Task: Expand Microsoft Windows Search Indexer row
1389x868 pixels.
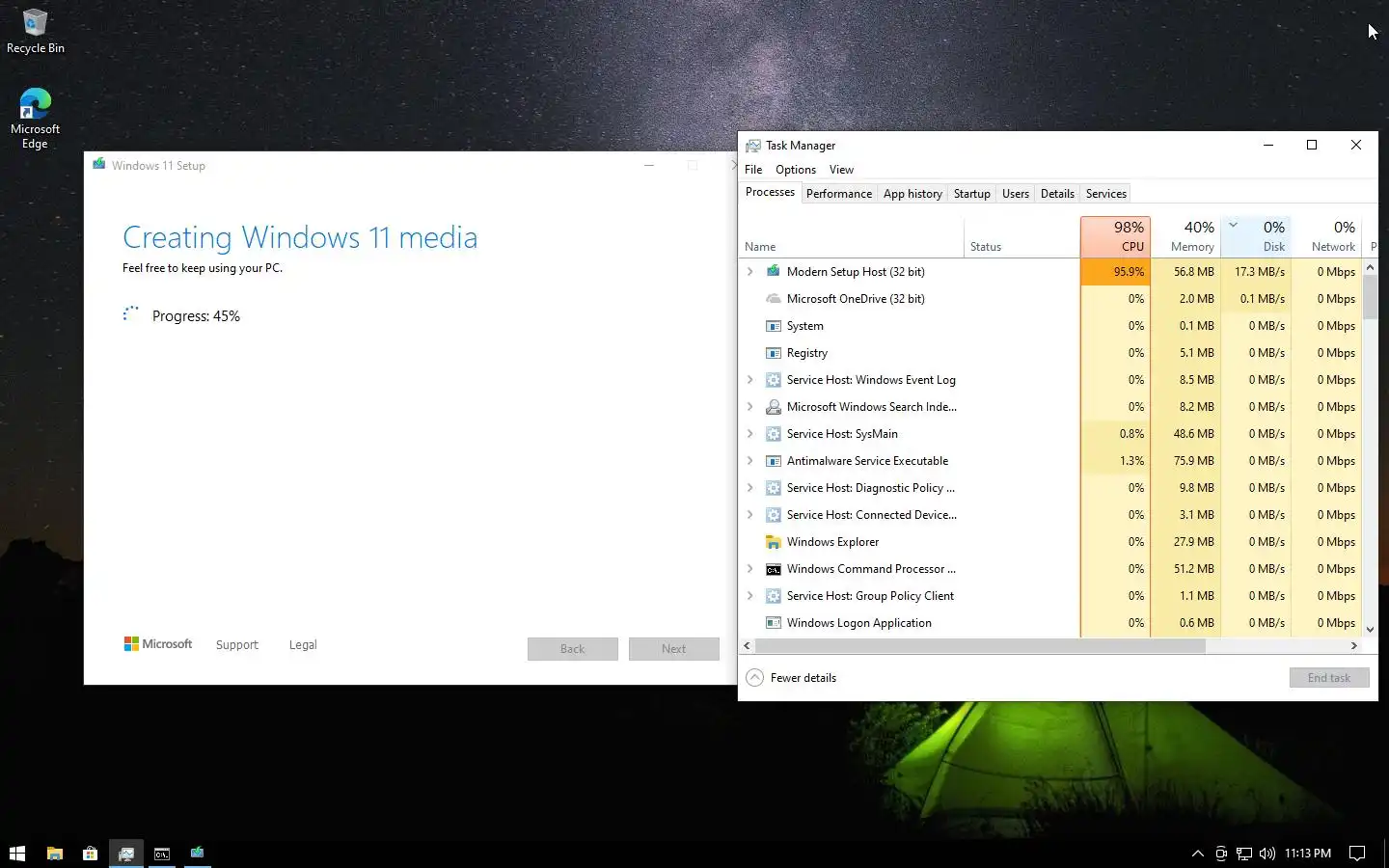Action: [x=750, y=407]
